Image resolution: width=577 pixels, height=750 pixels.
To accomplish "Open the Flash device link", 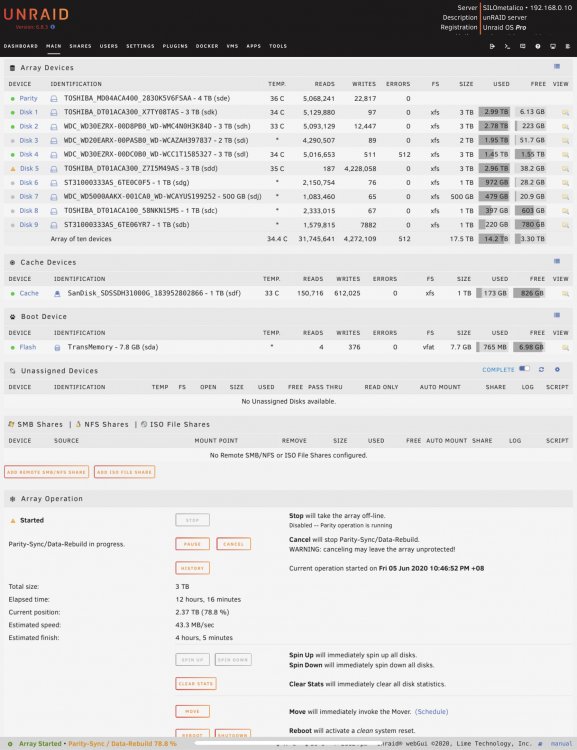I will click(x=28, y=347).
